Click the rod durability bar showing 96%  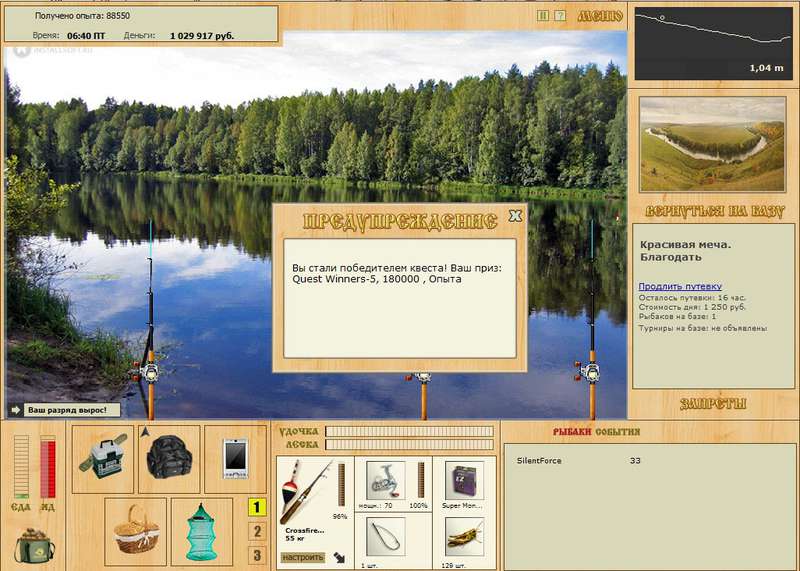[341, 484]
